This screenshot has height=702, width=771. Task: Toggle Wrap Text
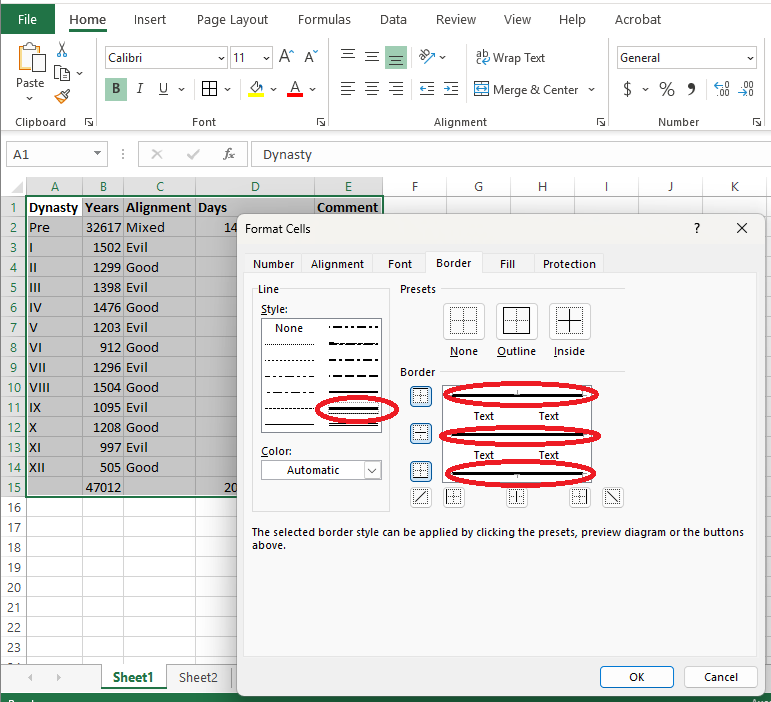(510, 58)
